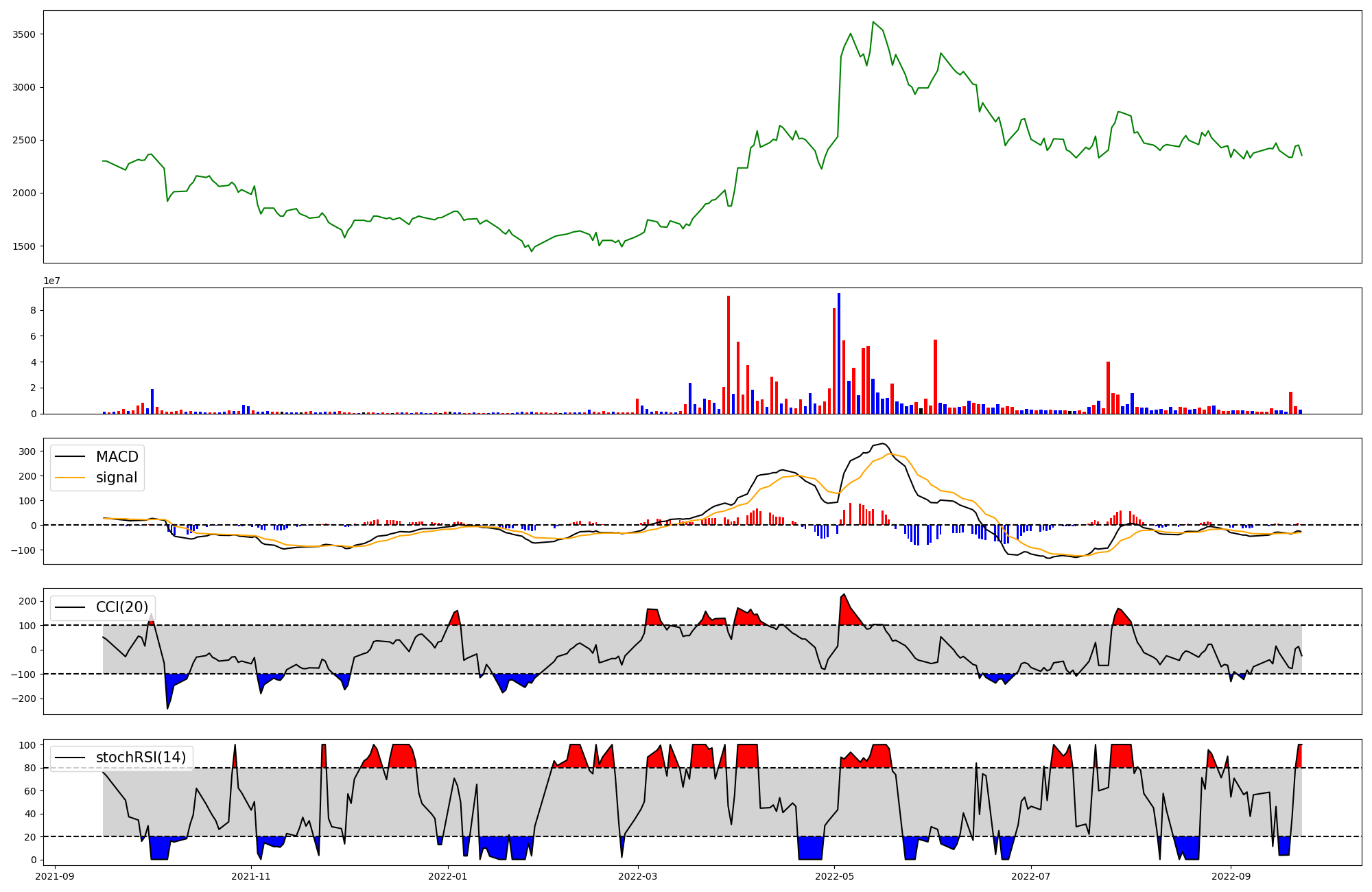Click the orange line sample beside signal
Viewport: 1372px width, 892px height.
[x=70, y=478]
